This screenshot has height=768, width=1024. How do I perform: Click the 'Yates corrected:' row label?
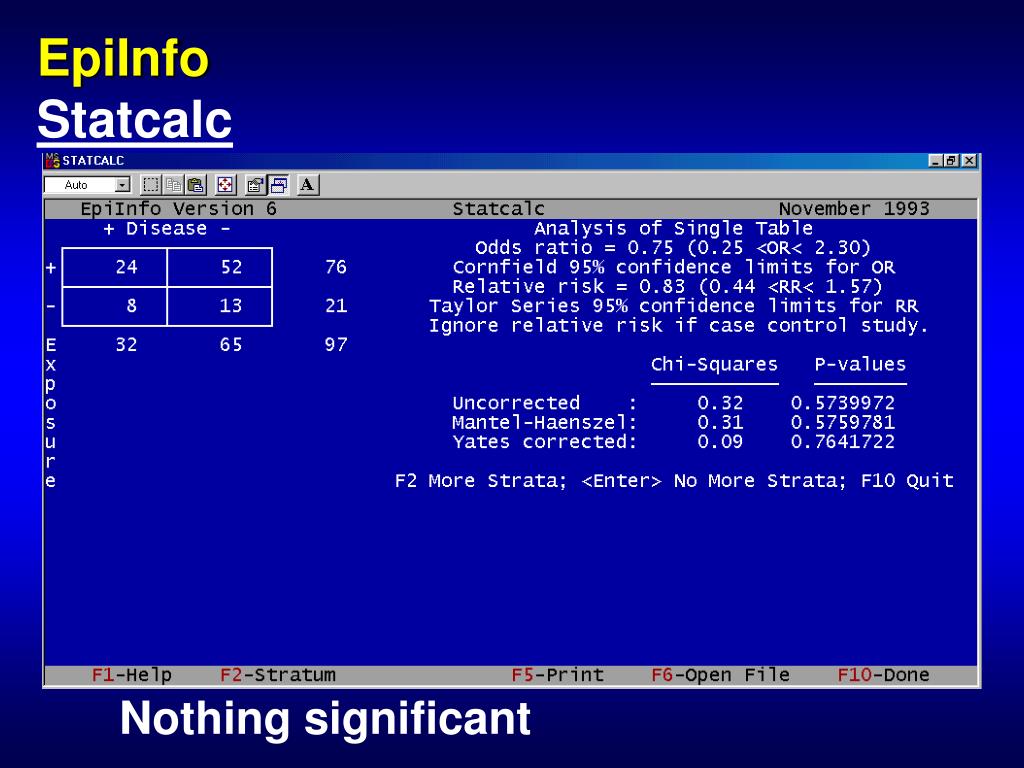(545, 442)
